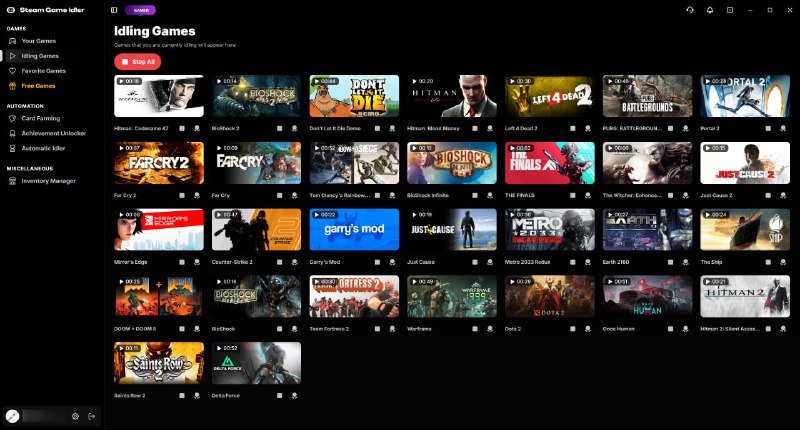The image size is (800, 430).
Task: Click the 'Dota 2' game title text
Action: click(513, 329)
